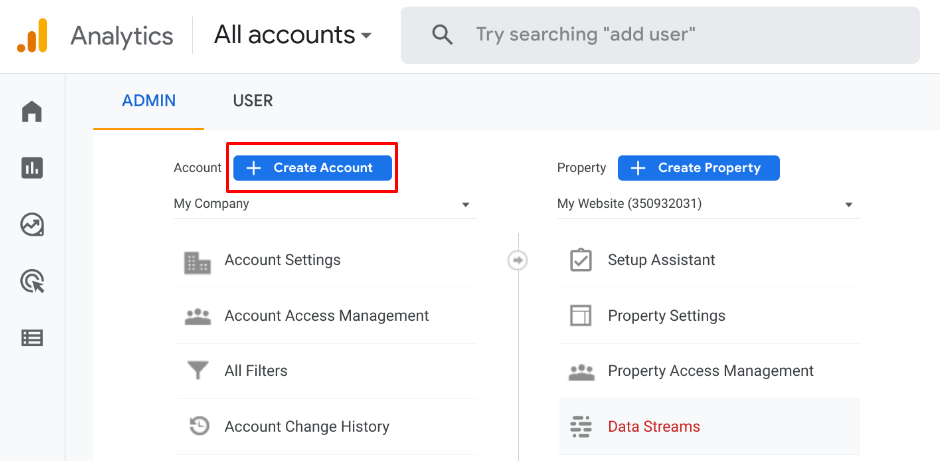940x461 pixels.
Task: Open Account Access Management
Action: pos(326,316)
